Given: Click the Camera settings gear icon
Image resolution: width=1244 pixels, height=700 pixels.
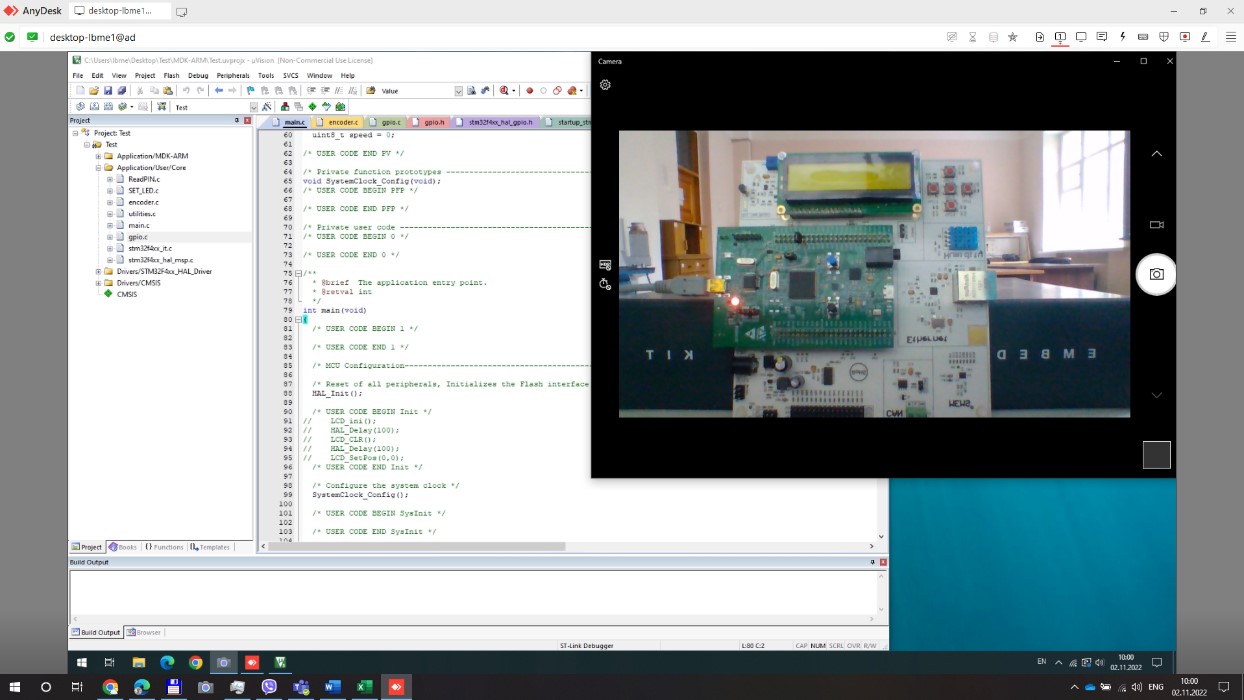Looking at the screenshot, I should (x=605, y=85).
